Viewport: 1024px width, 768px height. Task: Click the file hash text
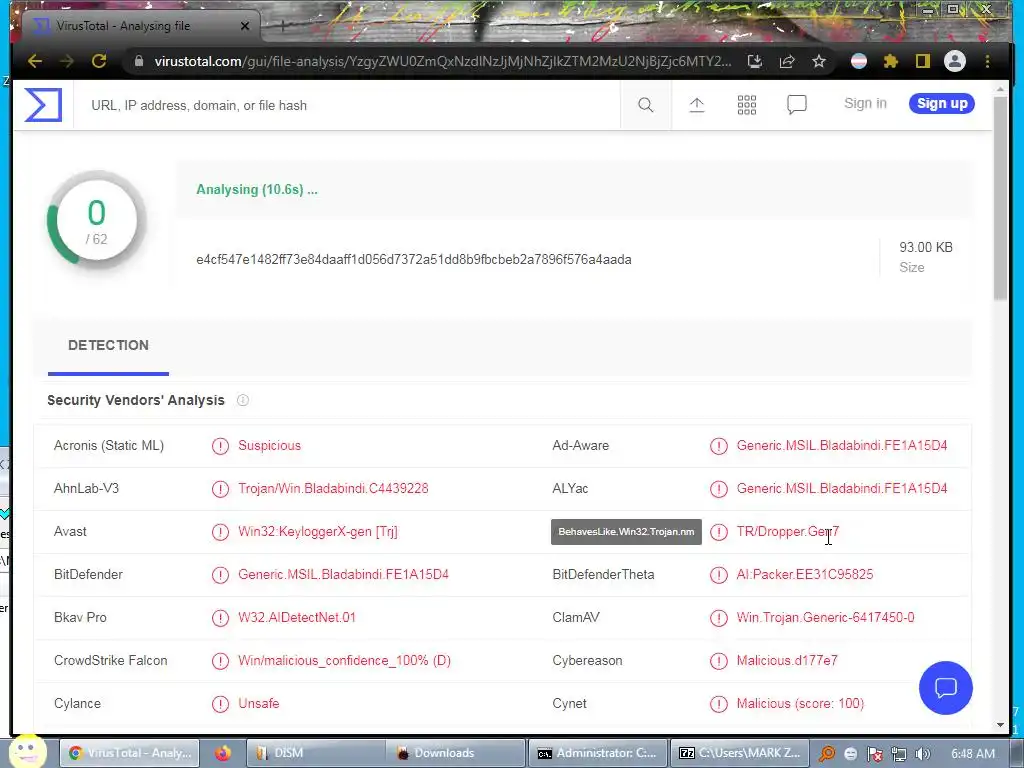pyautogui.click(x=413, y=260)
